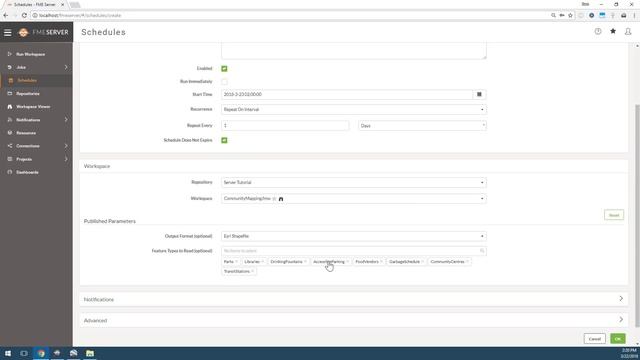Open the Workspace dropdown
The image size is (640, 360).
pos(354,198)
